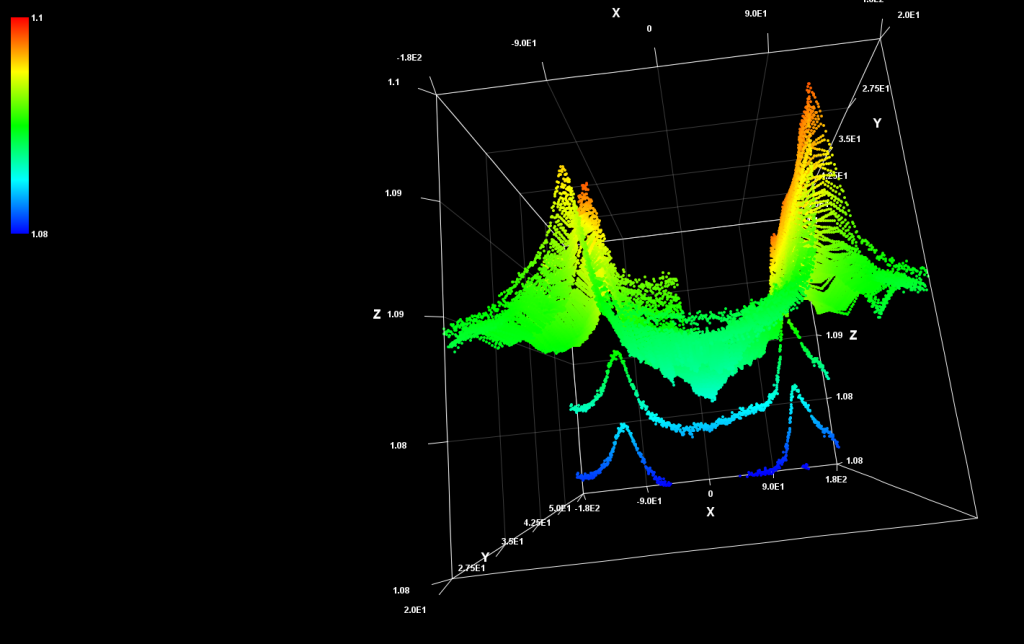Select the -1.8E2 tick label on the top X axis
The image size is (1024, 644).
[409, 57]
